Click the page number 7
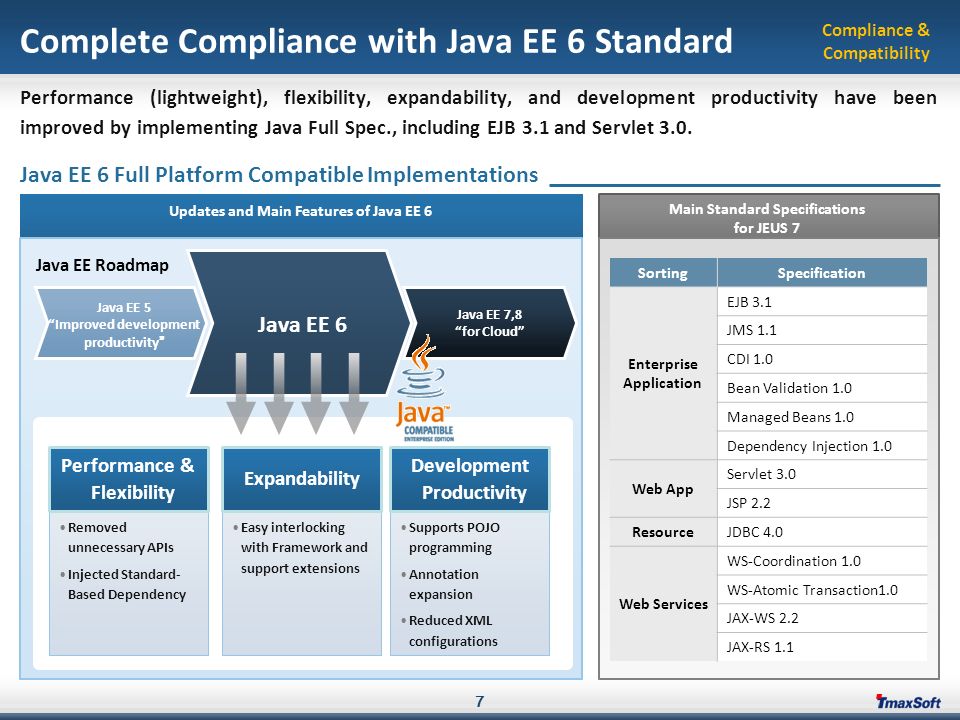The width and height of the screenshot is (960, 720). click(x=479, y=702)
